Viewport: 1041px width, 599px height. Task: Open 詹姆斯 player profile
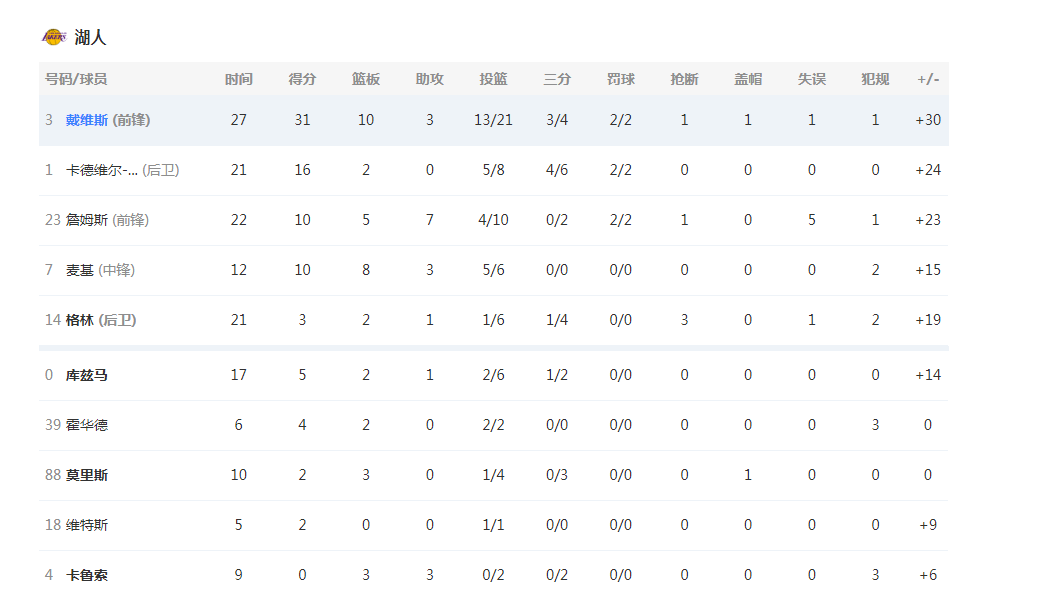tap(87, 220)
